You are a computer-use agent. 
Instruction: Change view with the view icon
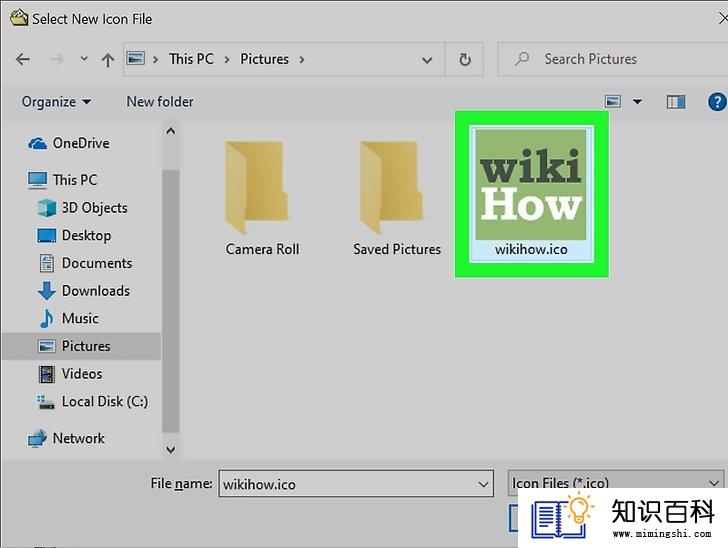click(x=613, y=101)
